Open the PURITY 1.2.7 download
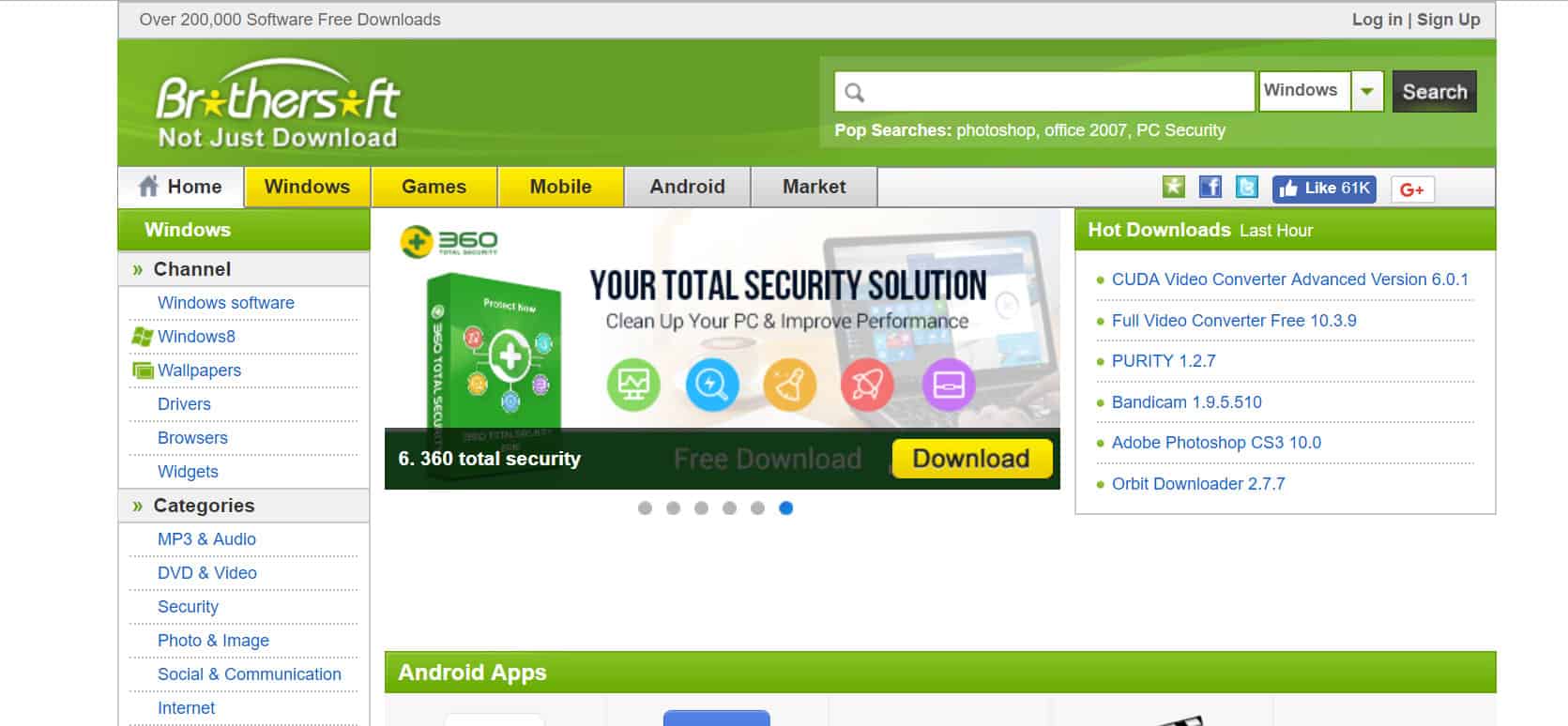 point(1164,361)
